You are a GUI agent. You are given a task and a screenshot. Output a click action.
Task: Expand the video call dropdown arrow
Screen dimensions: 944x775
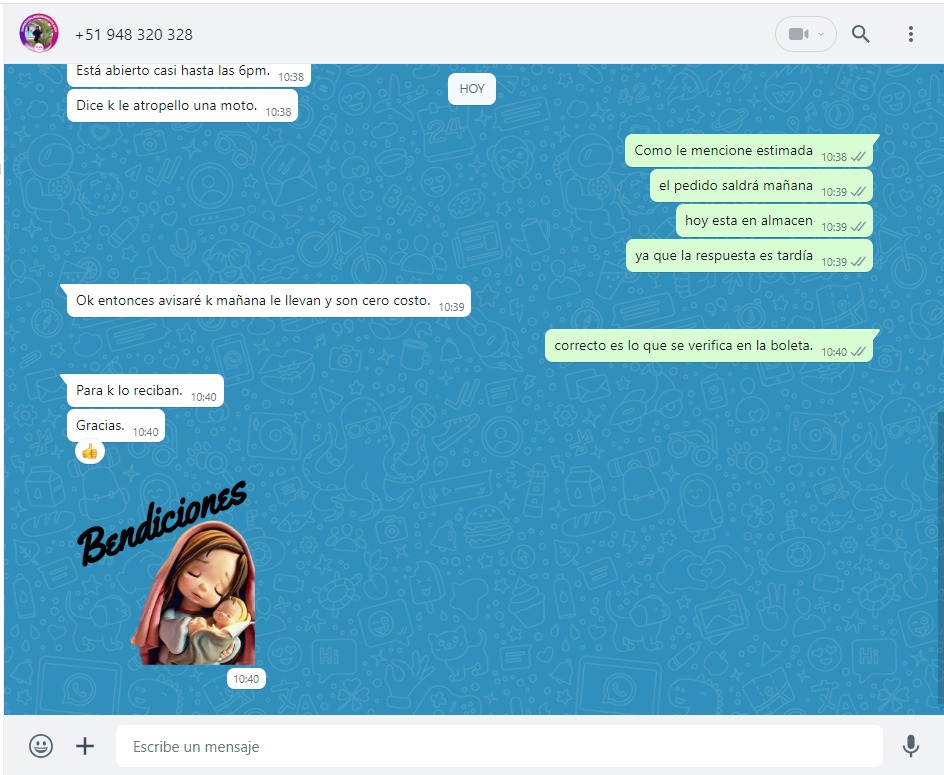click(822, 34)
